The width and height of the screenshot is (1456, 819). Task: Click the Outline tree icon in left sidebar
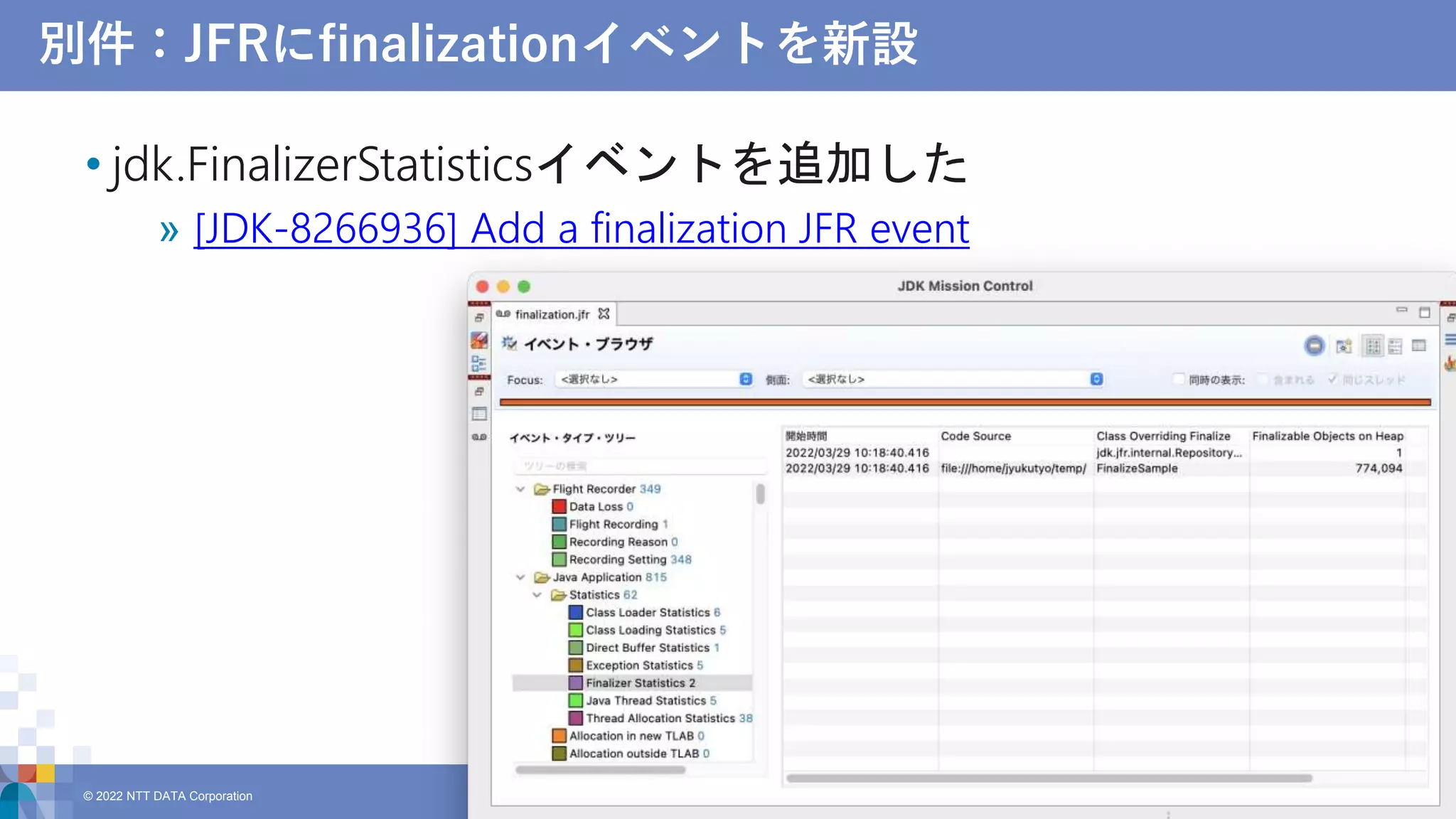pos(479,364)
